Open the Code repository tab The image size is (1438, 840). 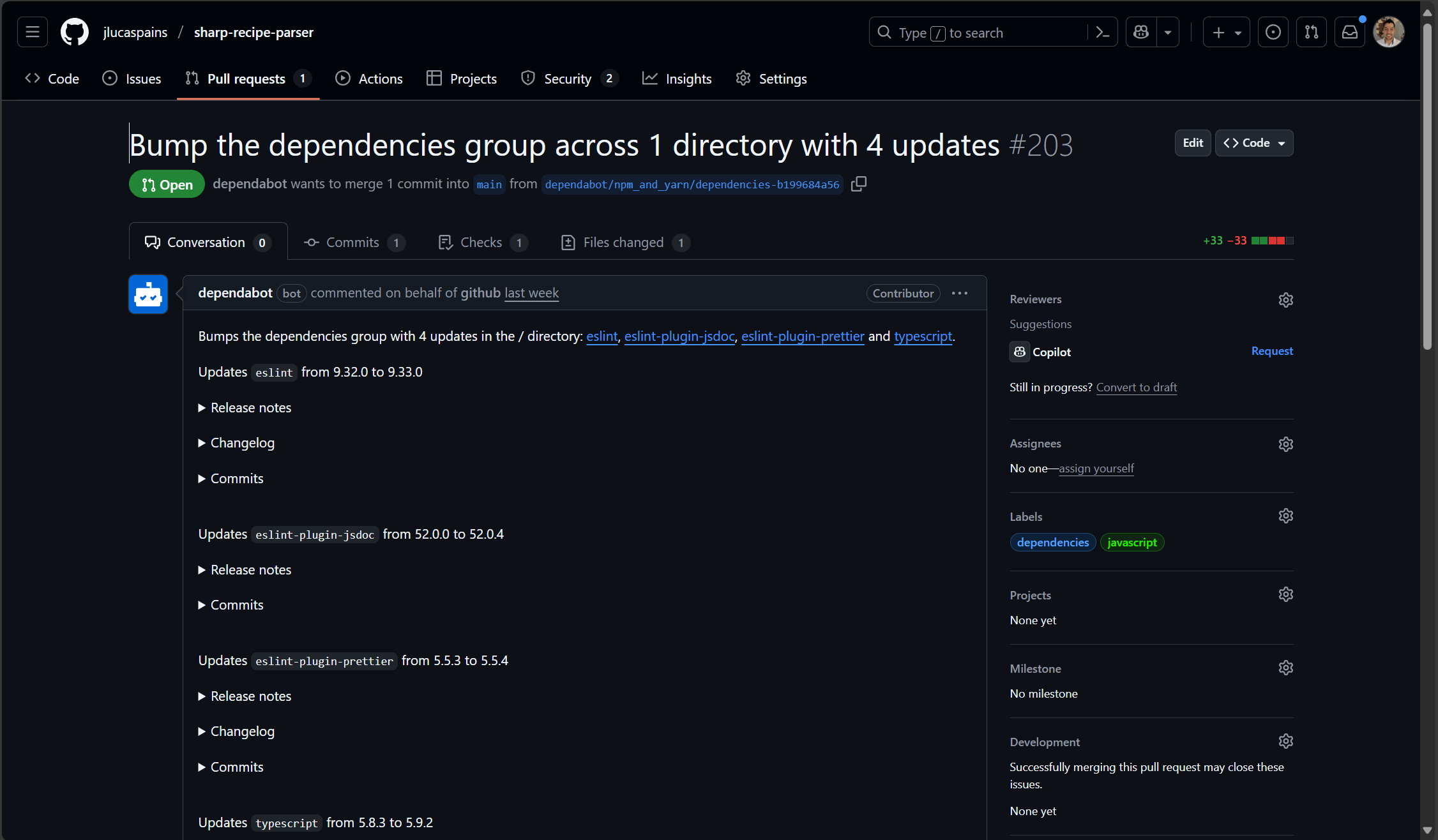tap(52, 79)
